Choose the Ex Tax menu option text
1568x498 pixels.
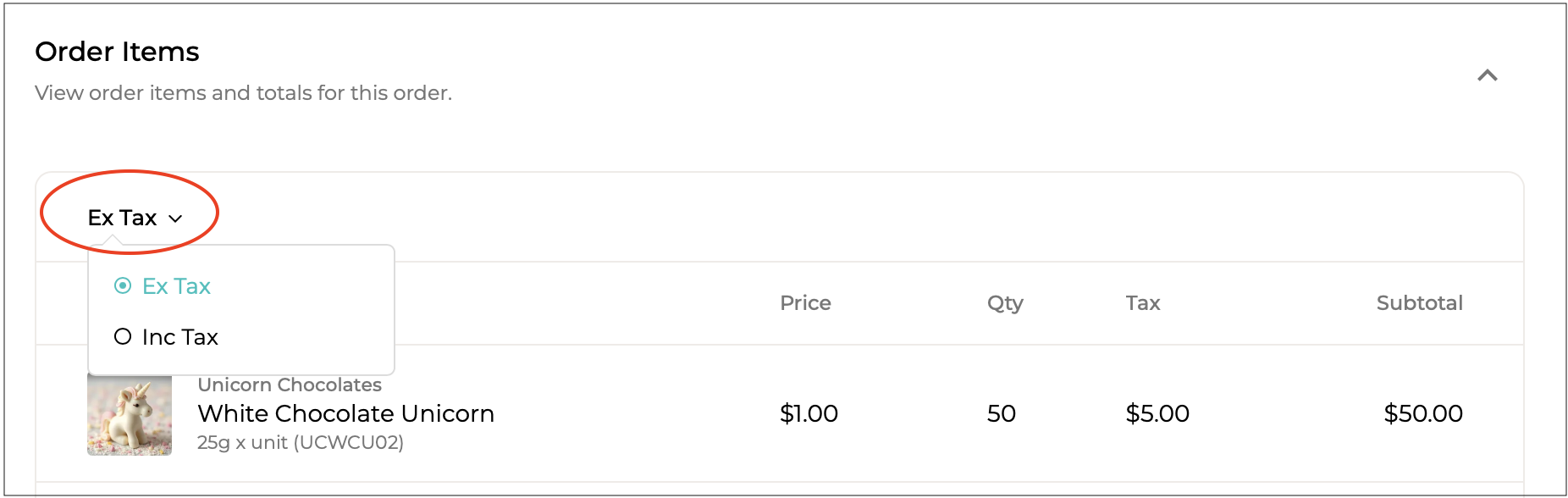[x=176, y=286]
